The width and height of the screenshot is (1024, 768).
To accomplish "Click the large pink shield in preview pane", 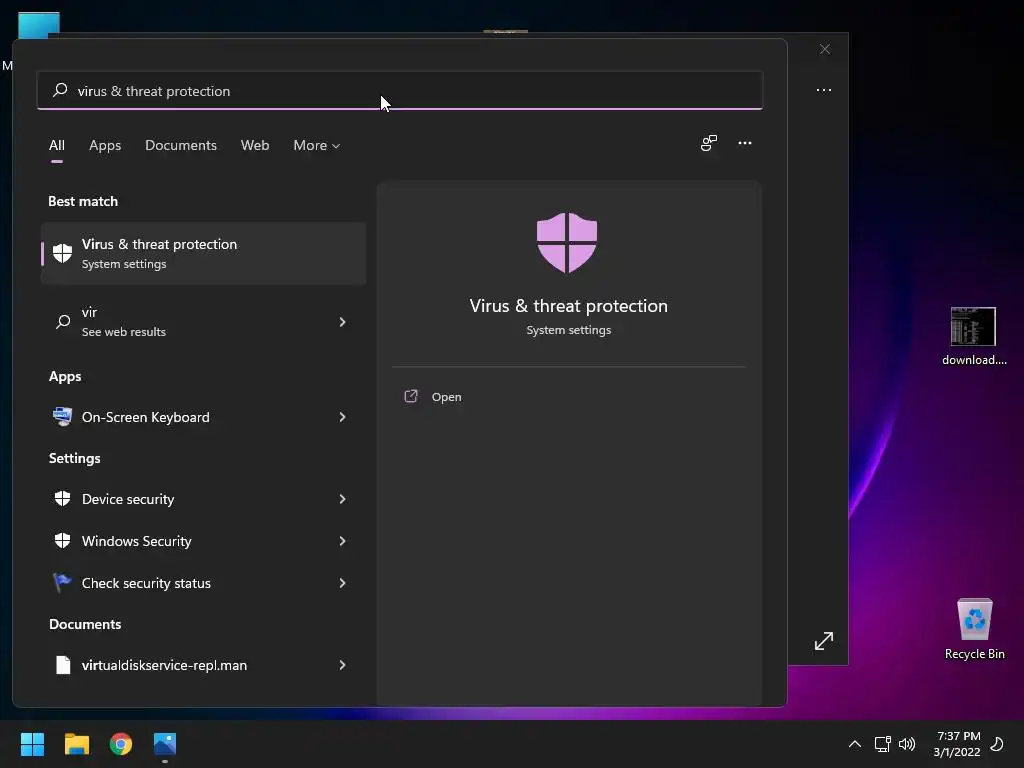I will (x=567, y=242).
